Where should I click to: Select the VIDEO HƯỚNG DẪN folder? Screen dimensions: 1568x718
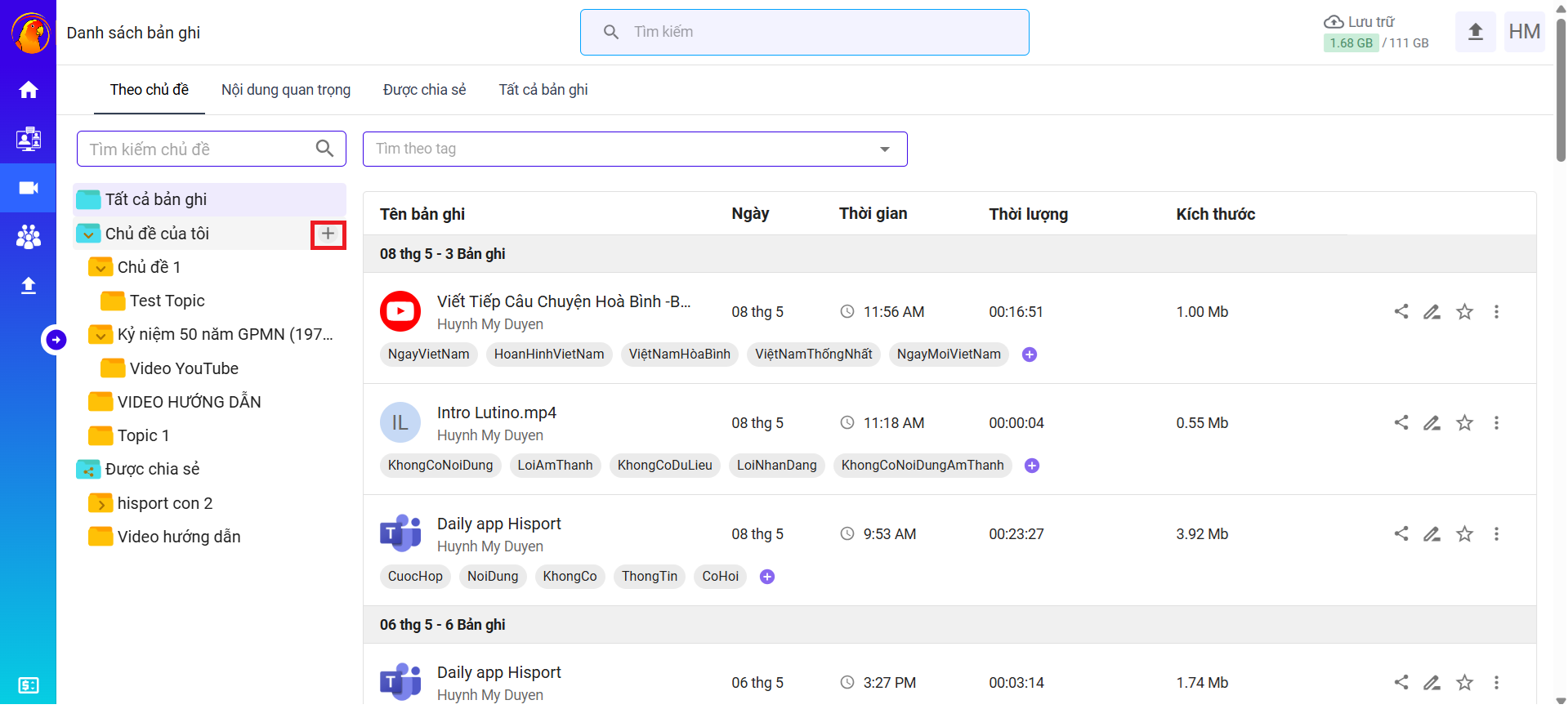(x=189, y=402)
